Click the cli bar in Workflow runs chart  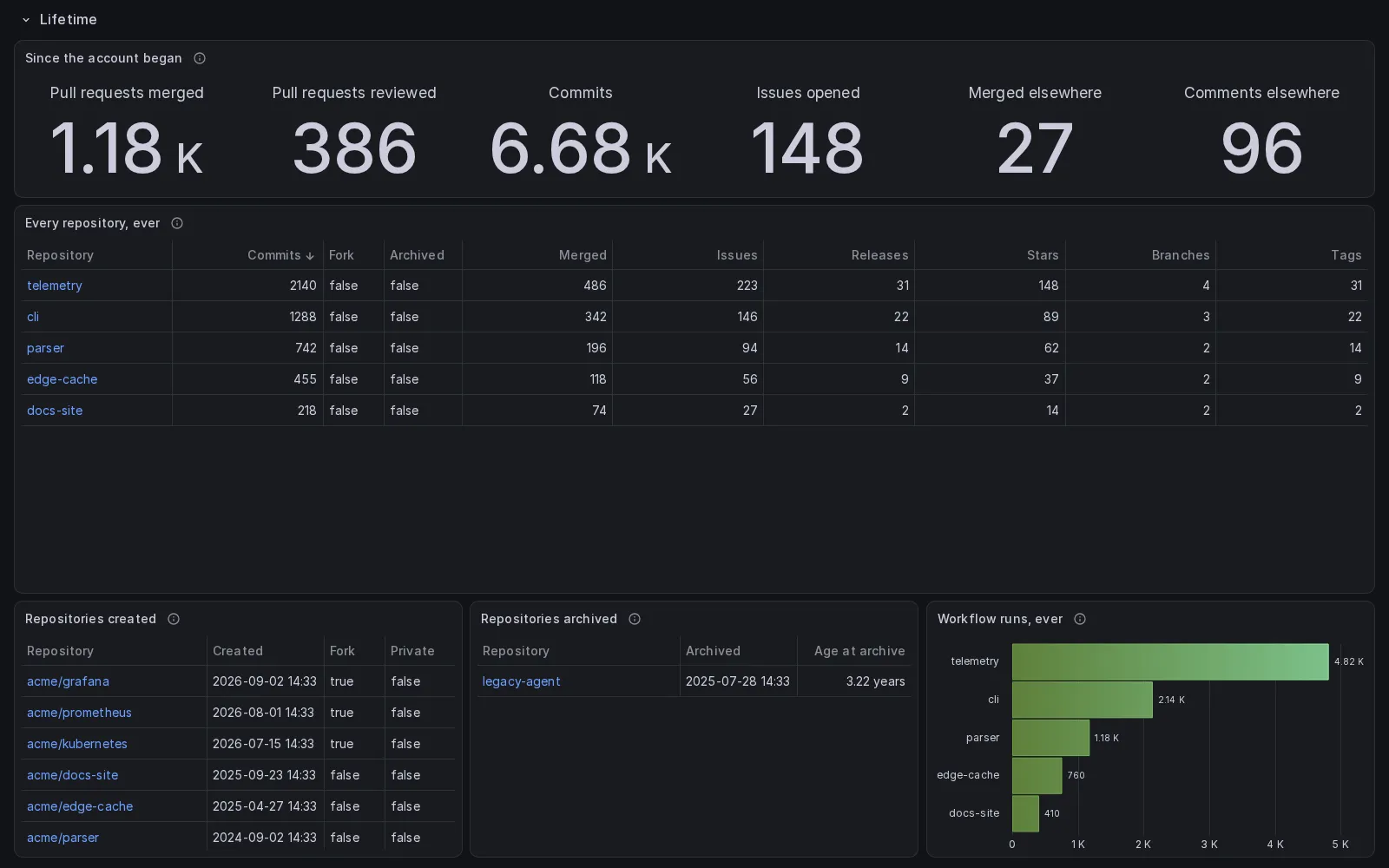1083,700
